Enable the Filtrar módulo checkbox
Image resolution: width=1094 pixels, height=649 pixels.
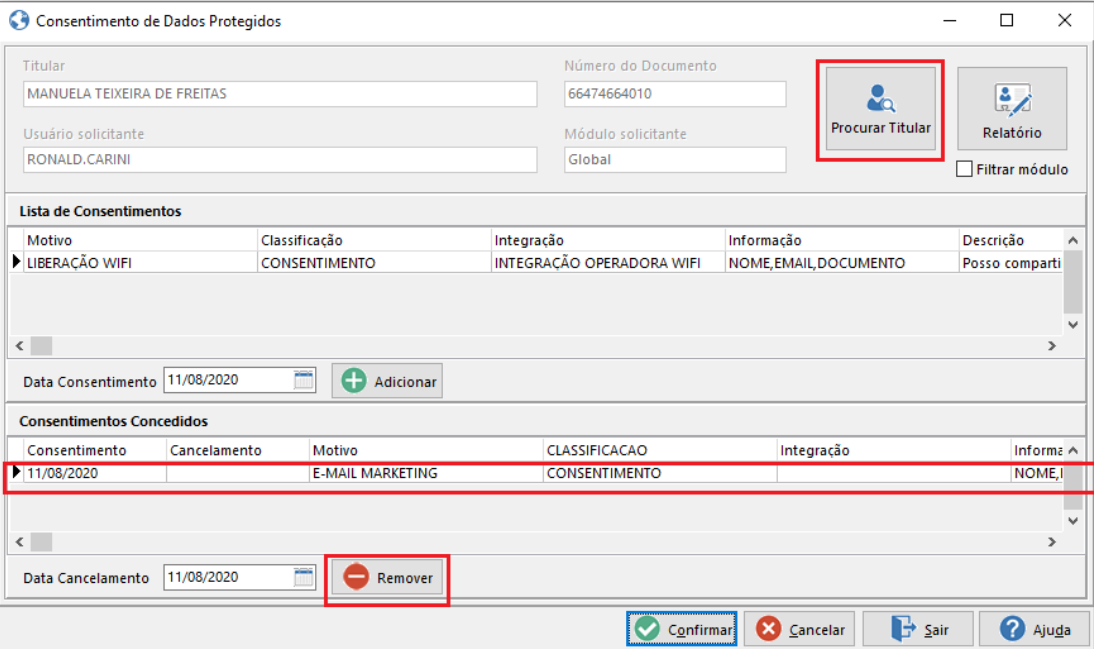[964, 169]
